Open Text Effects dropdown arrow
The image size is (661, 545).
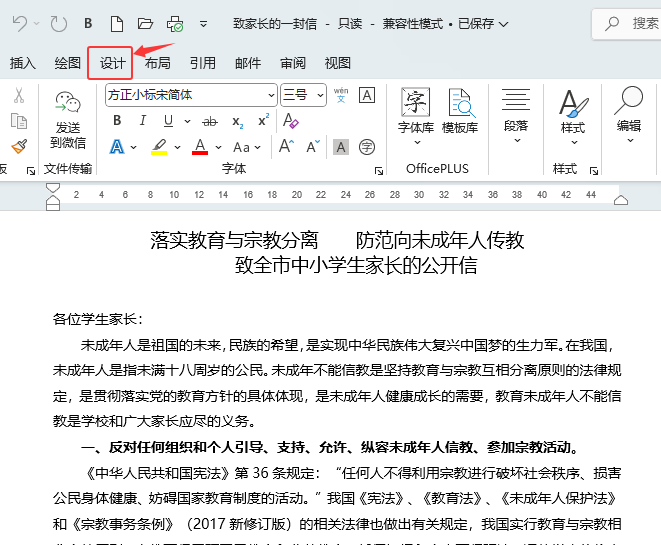133,147
